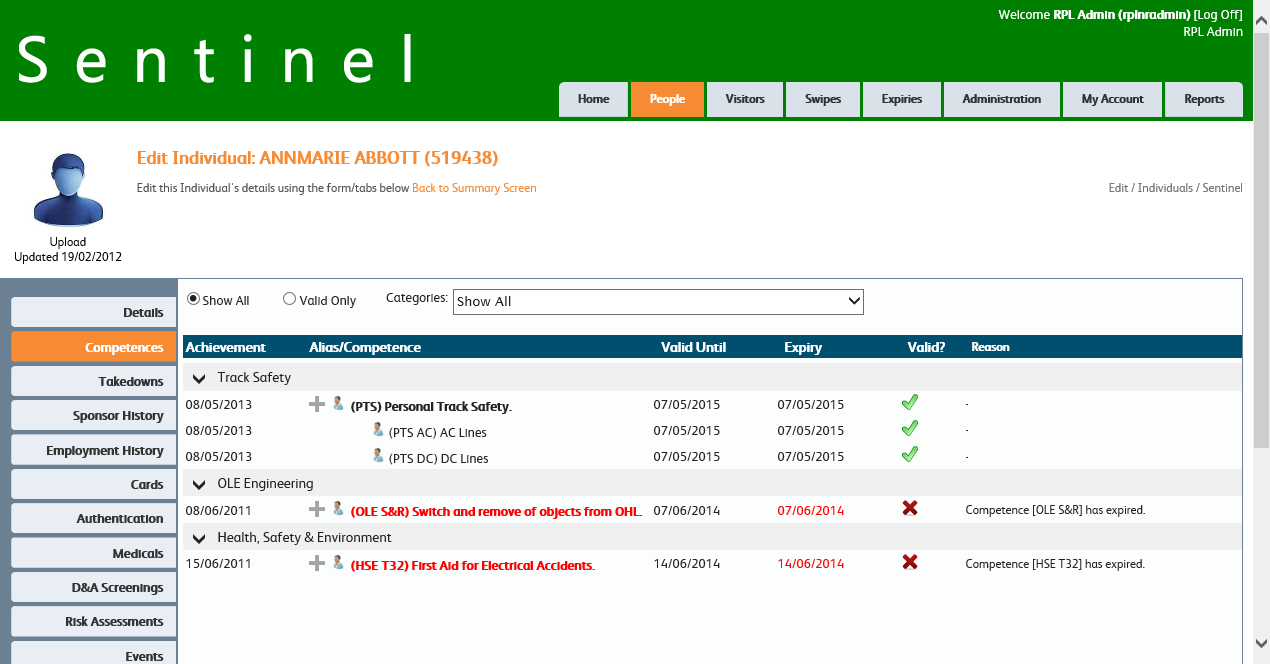Click person icon next to (PTS) Personal Track Safety

(338, 404)
